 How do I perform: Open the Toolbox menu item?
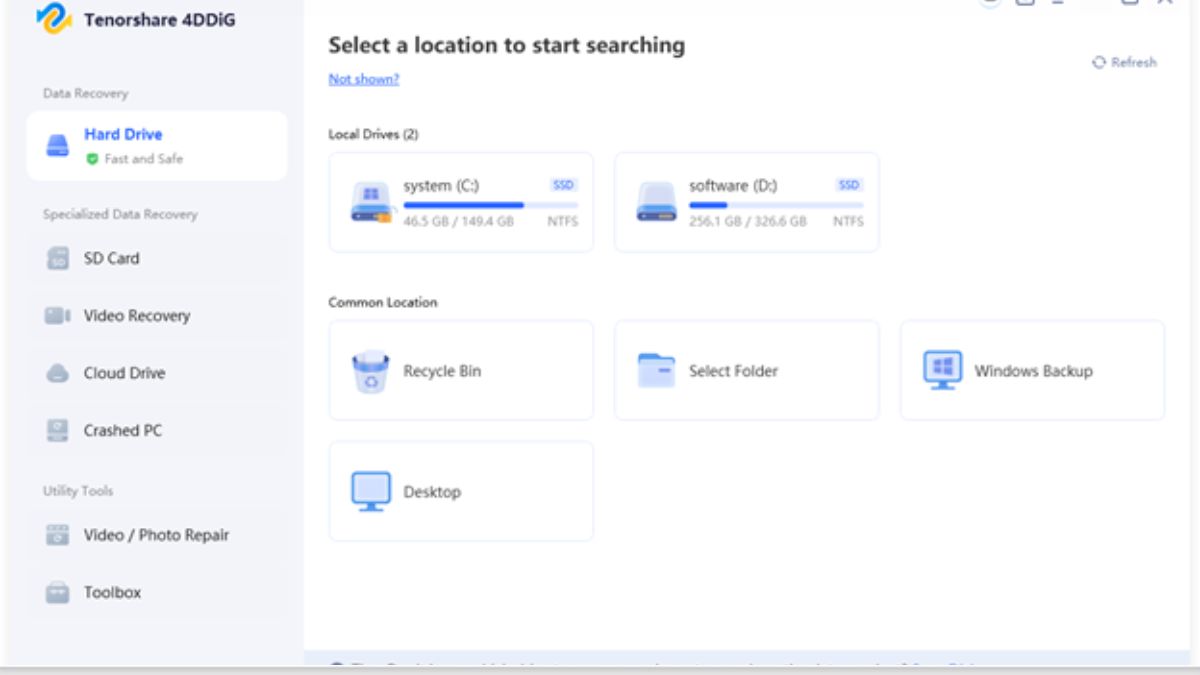(x=157, y=593)
